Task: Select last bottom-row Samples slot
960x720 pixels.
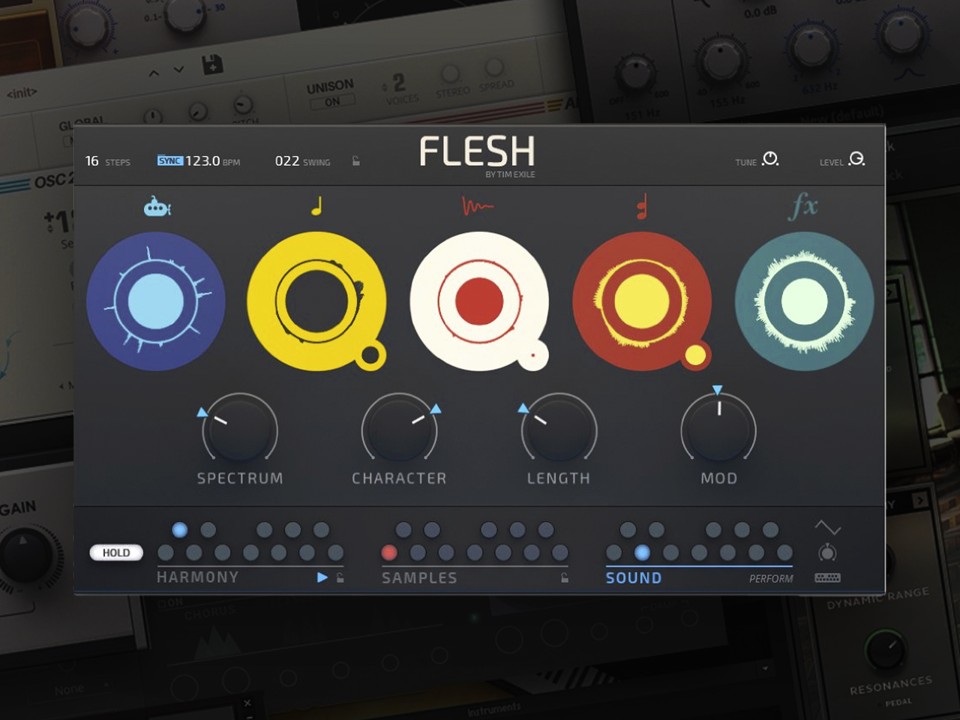Action: click(560, 553)
